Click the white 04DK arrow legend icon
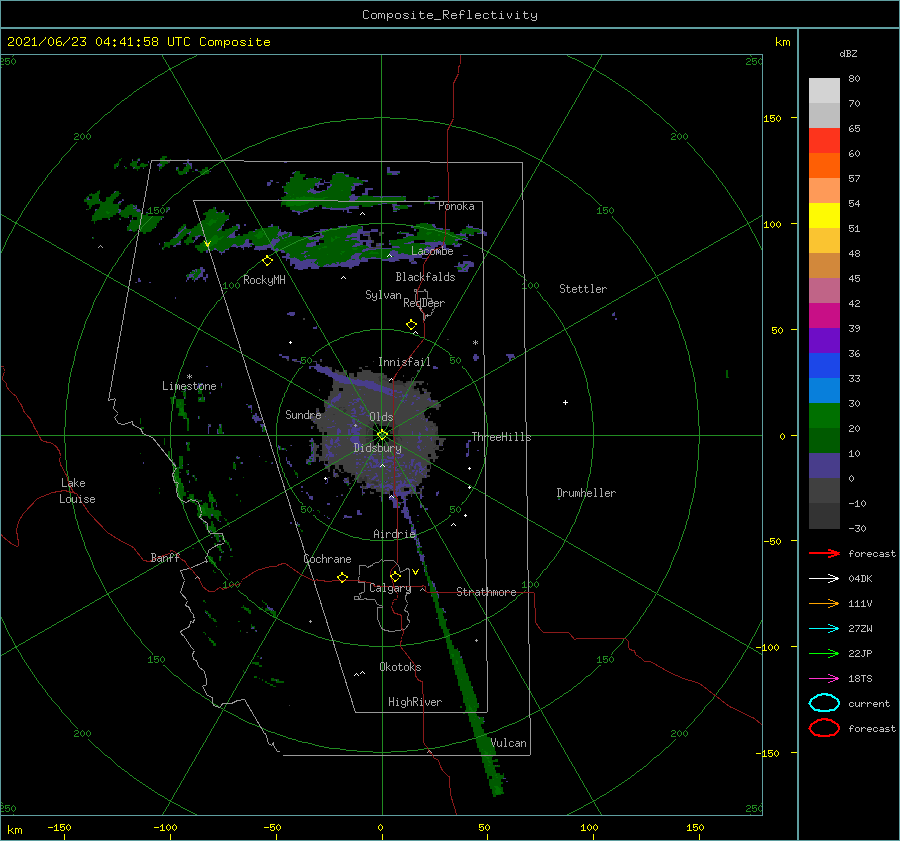Image resolution: width=900 pixels, height=841 pixels. tap(824, 578)
